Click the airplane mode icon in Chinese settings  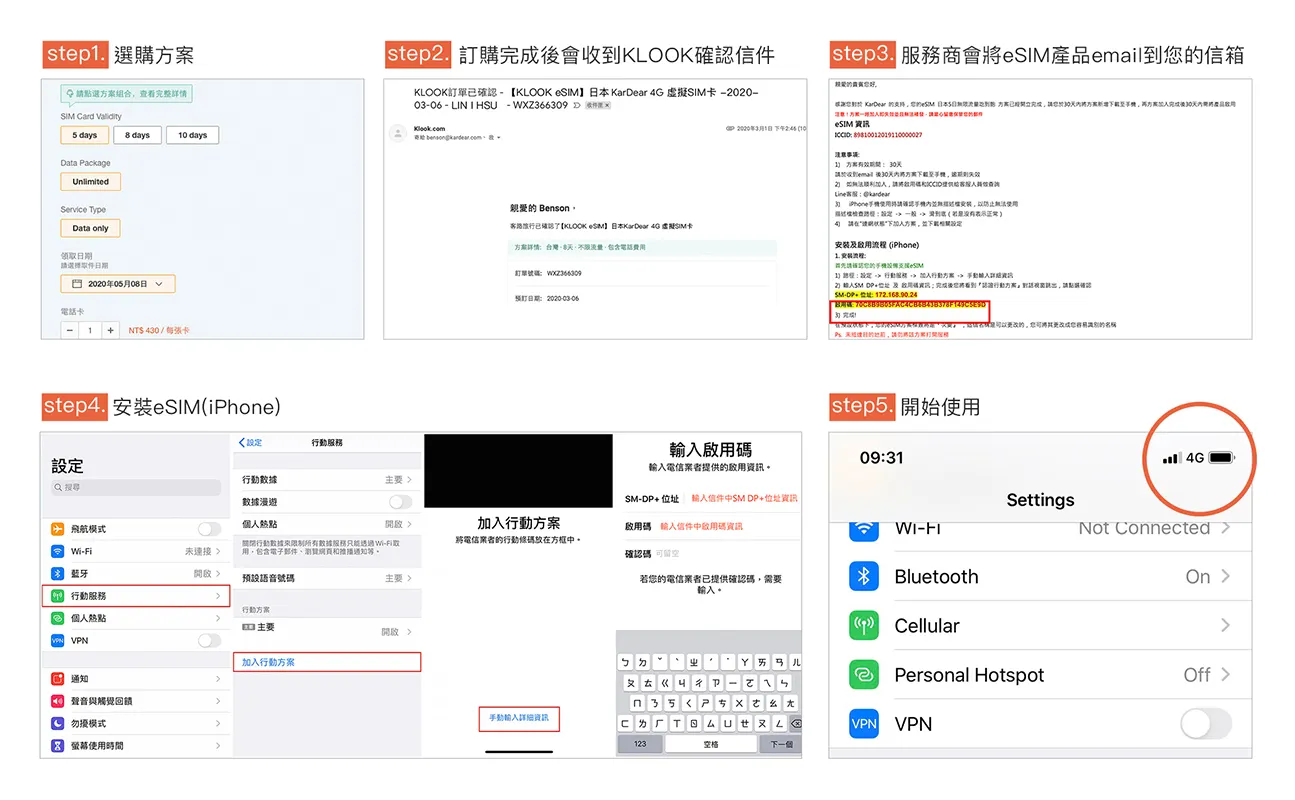58,529
